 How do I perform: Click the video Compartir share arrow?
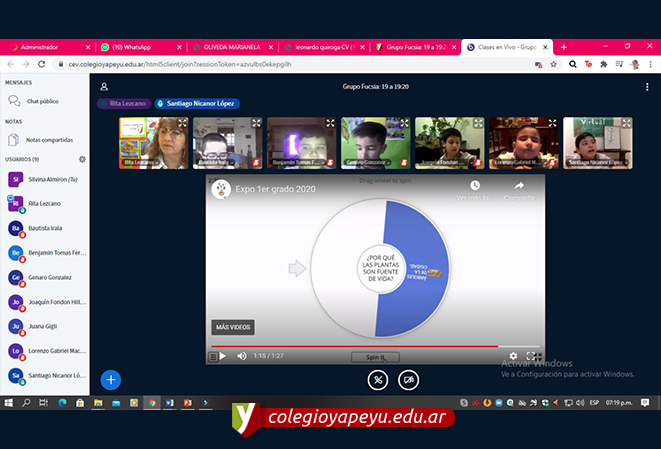519,186
